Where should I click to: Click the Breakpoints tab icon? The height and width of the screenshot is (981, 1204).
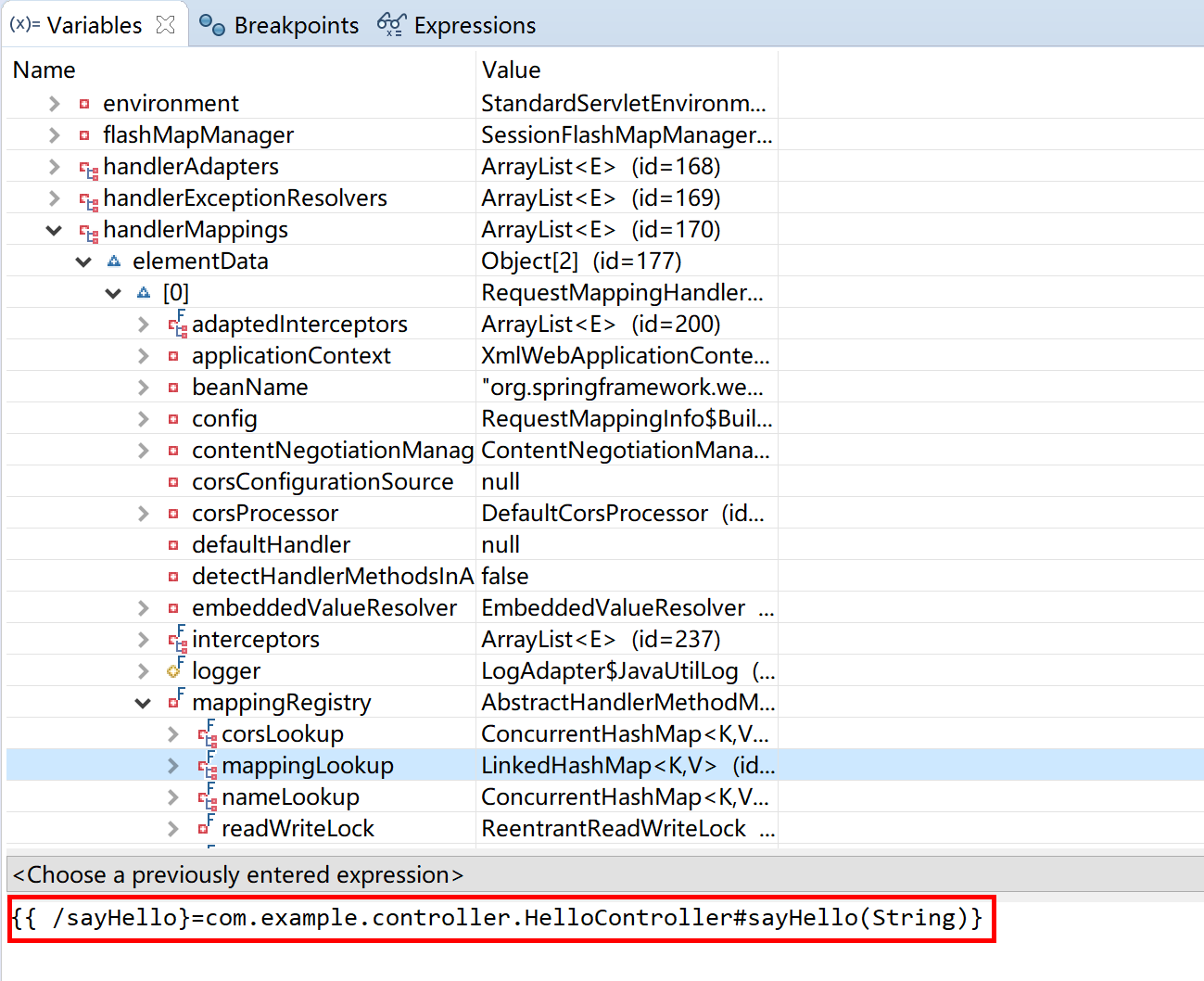click(x=212, y=25)
